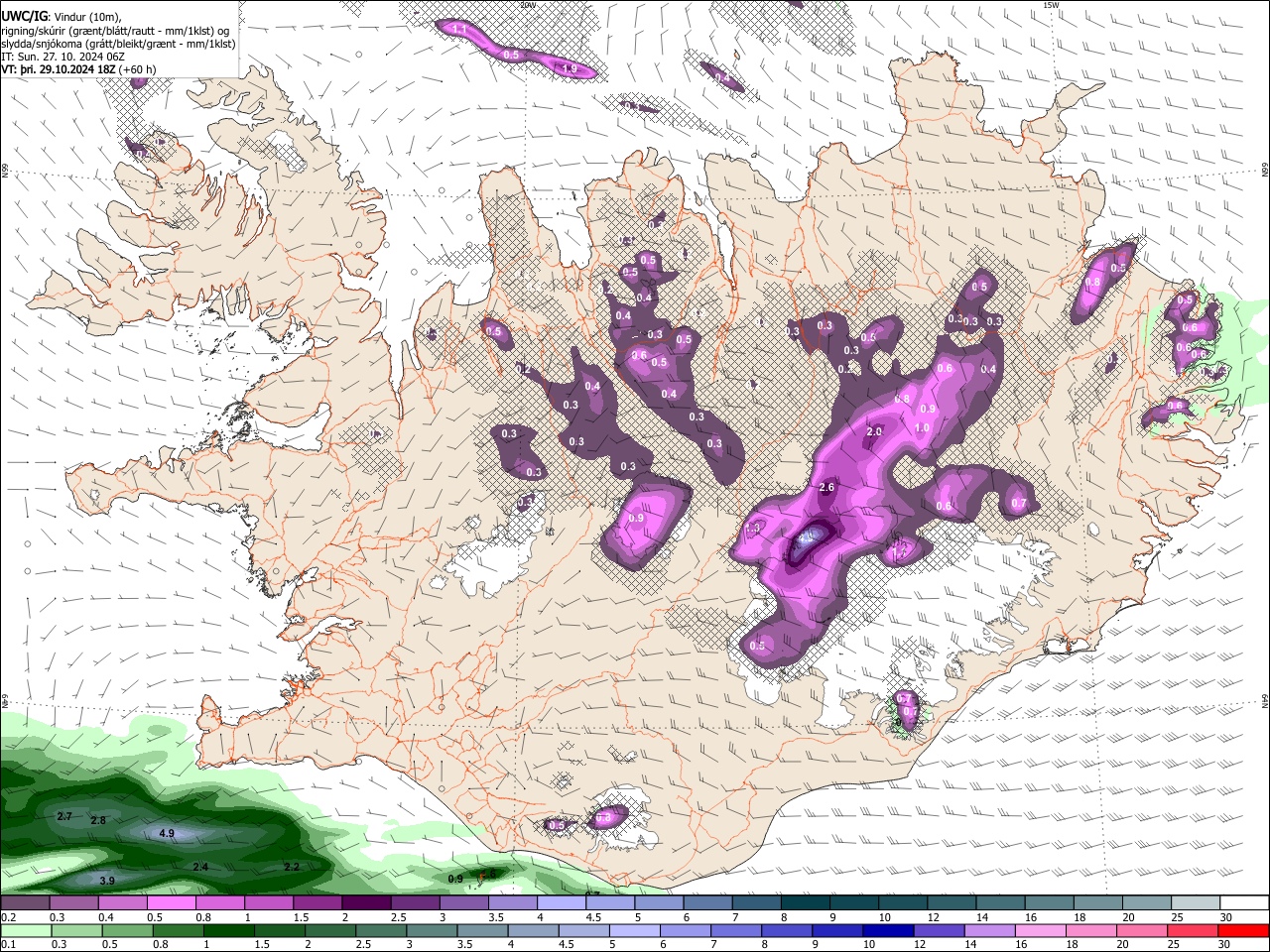Click the '2.8' rain value in the green area

[97, 821]
